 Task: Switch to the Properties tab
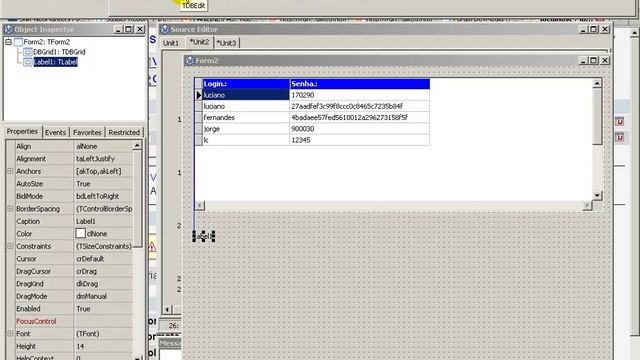coord(22,131)
